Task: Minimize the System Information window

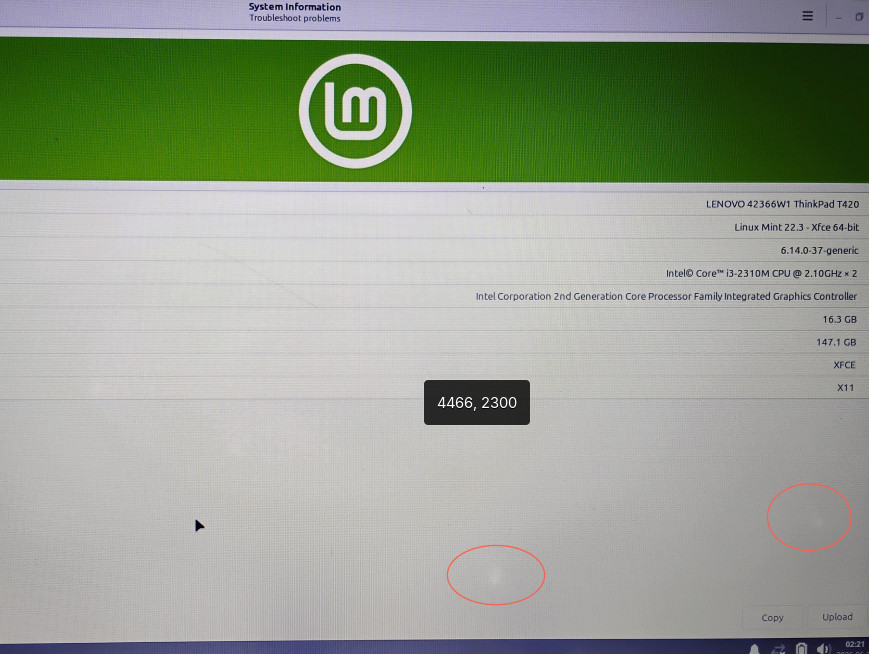Action: (839, 18)
